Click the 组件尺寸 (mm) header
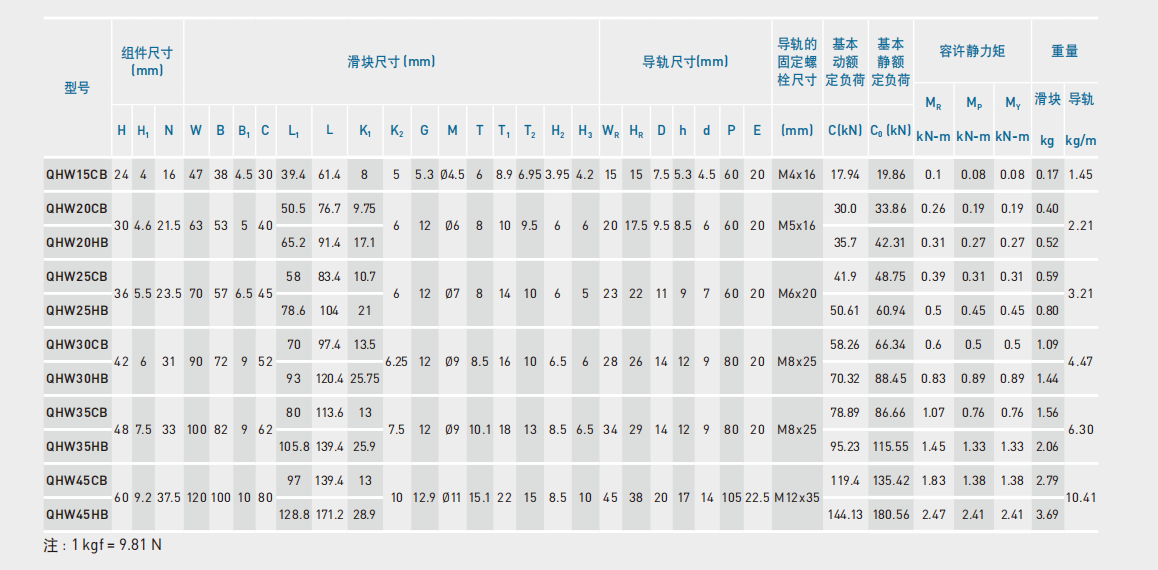1158x570 pixels. tap(147, 61)
